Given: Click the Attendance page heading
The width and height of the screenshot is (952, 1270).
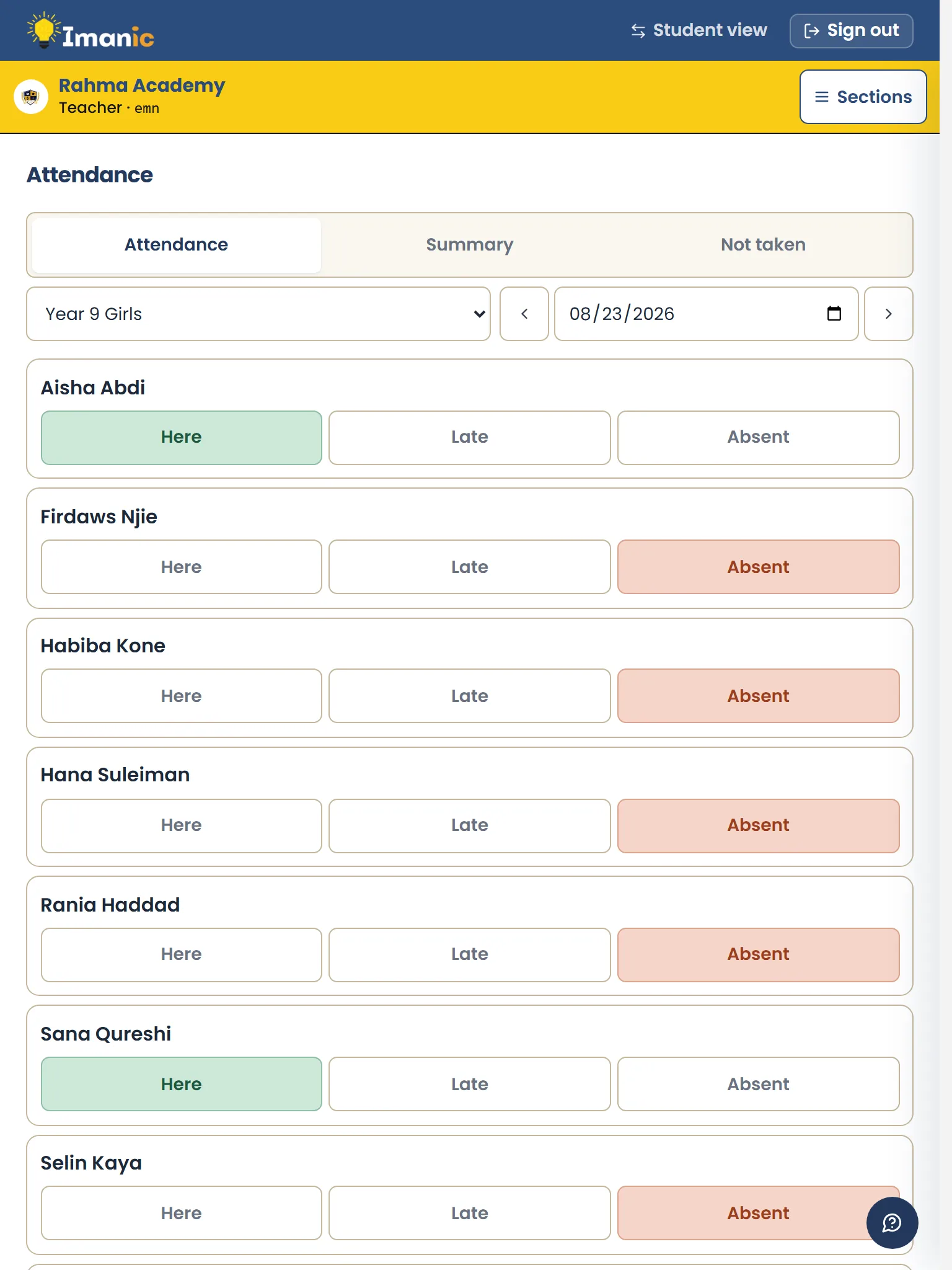Looking at the screenshot, I should click(90, 175).
